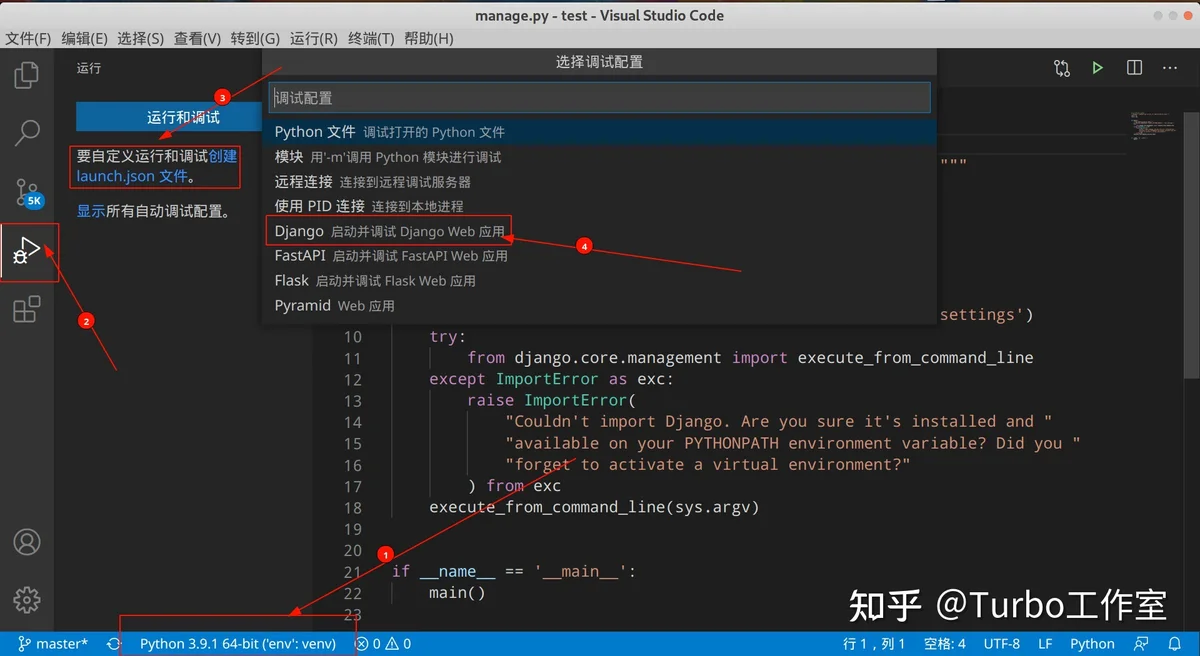Select 使用 PID 连接 configuration option

(600, 206)
